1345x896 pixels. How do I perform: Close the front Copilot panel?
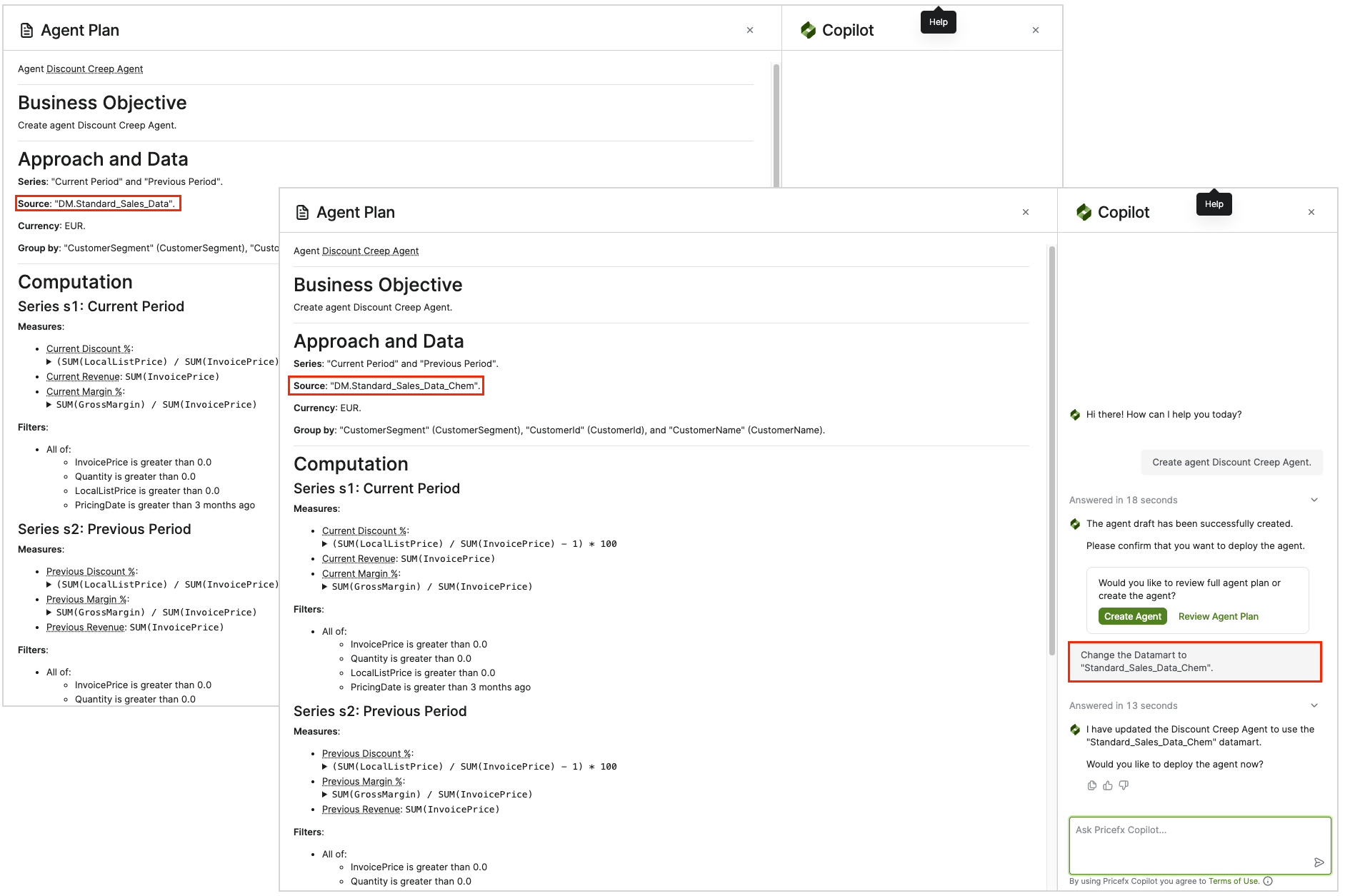point(1311,212)
